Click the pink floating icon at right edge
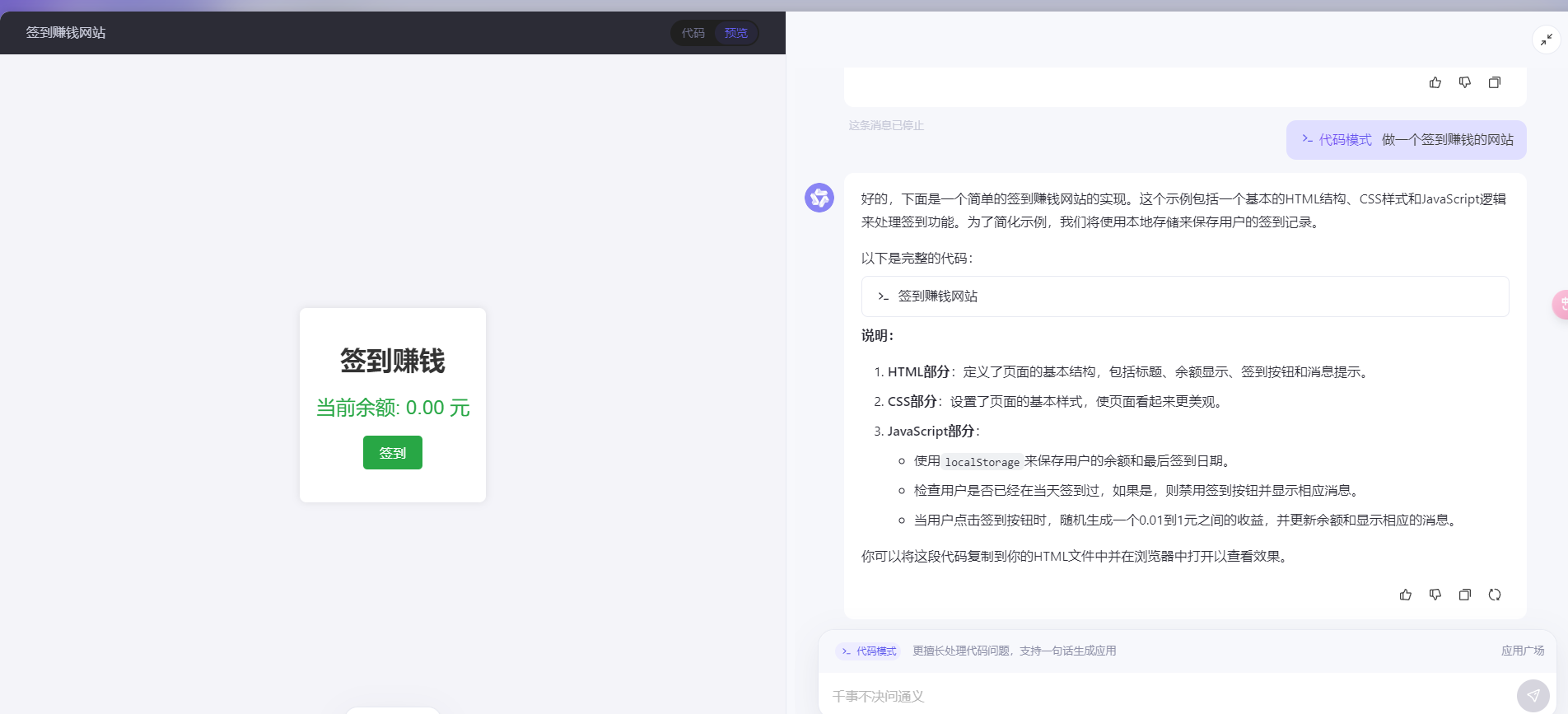Image resolution: width=1568 pixels, height=714 pixels. 1561,305
